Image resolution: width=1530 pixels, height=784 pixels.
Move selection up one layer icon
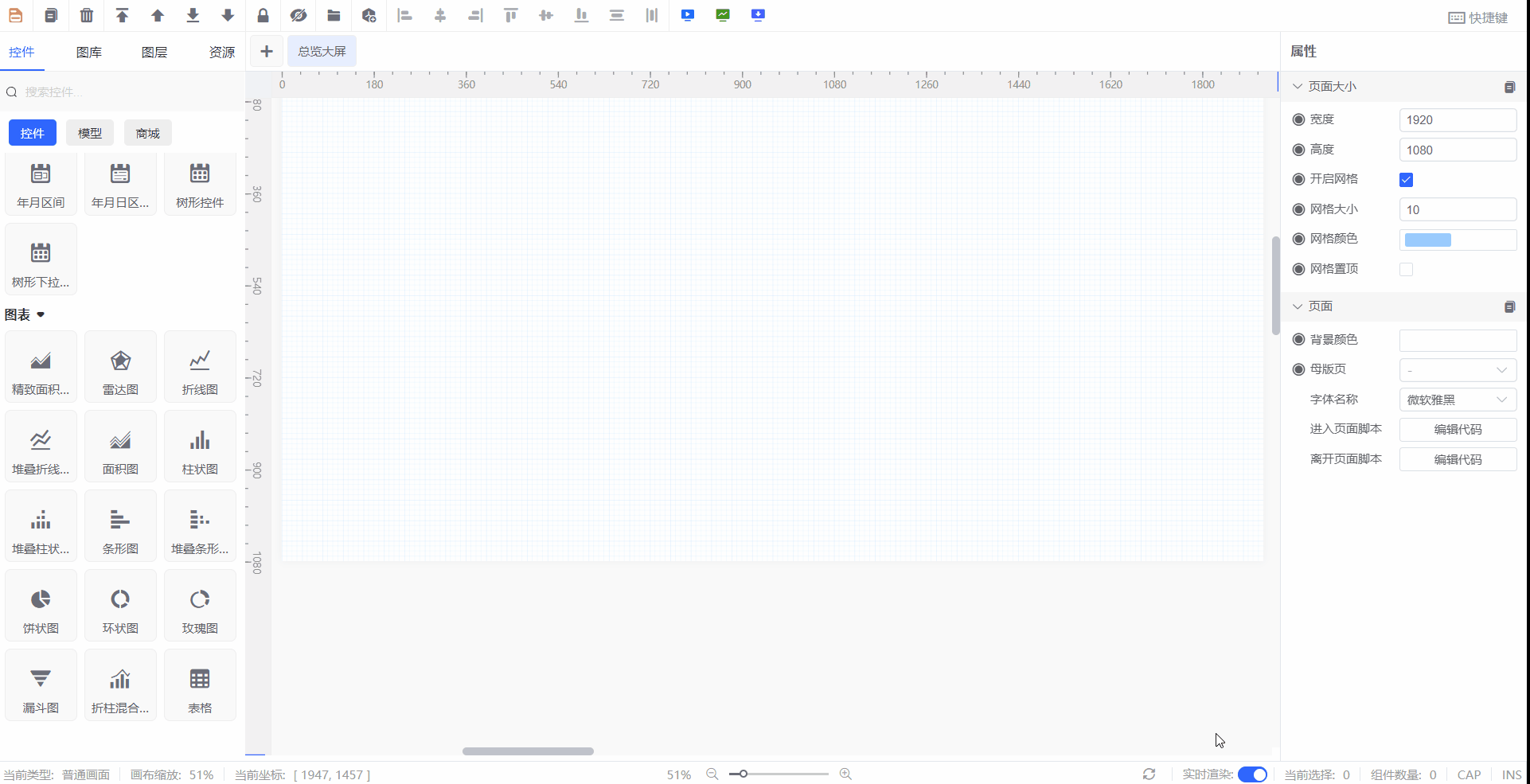[158, 15]
